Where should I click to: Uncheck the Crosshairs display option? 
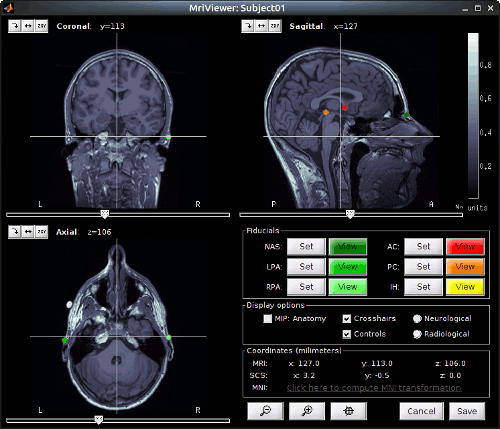(x=347, y=319)
